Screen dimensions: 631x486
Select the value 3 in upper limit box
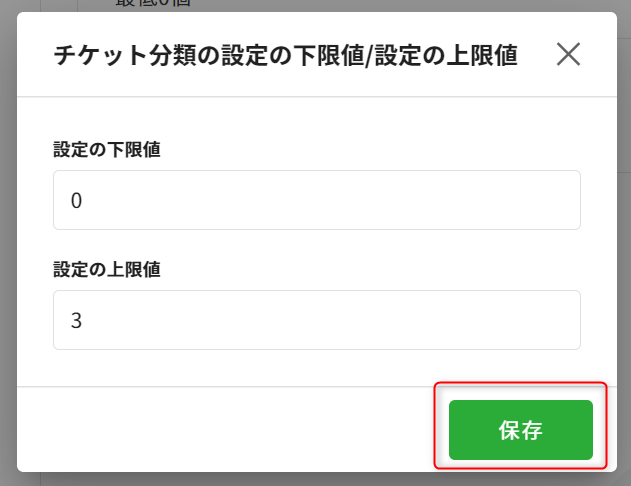[76, 321]
